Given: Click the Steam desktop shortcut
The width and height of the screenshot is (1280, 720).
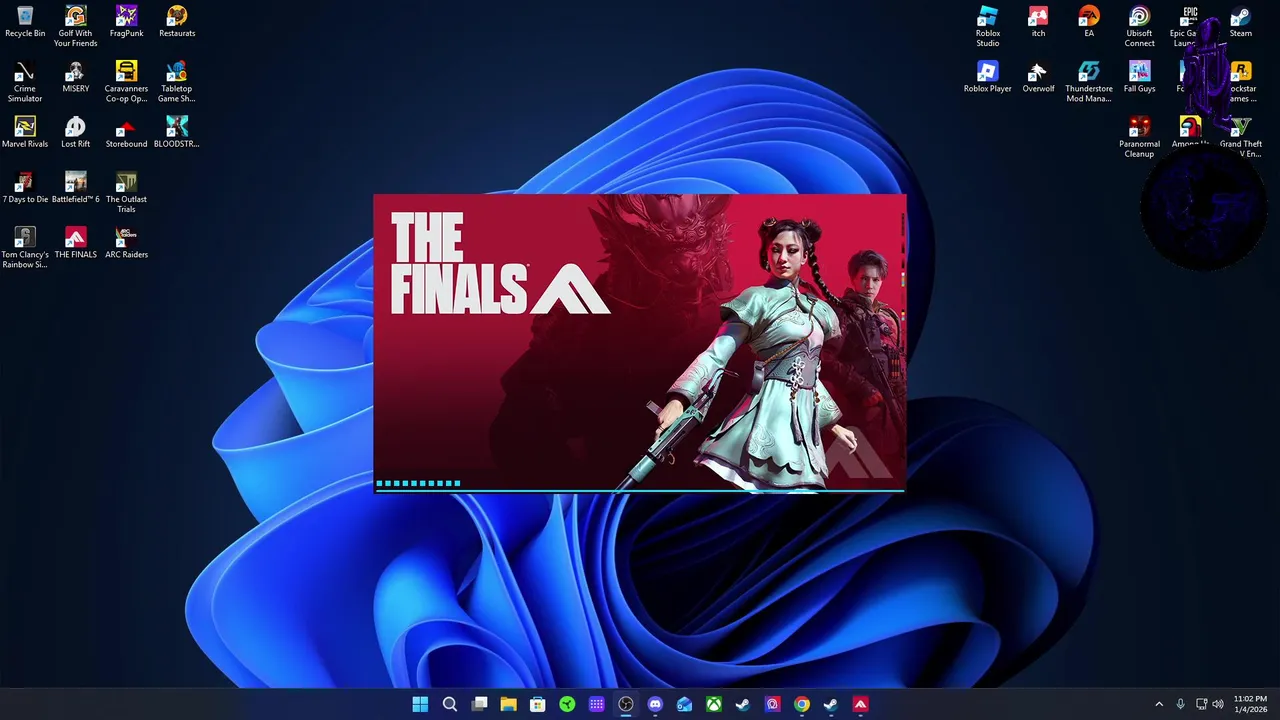Looking at the screenshot, I should coord(1240,22).
